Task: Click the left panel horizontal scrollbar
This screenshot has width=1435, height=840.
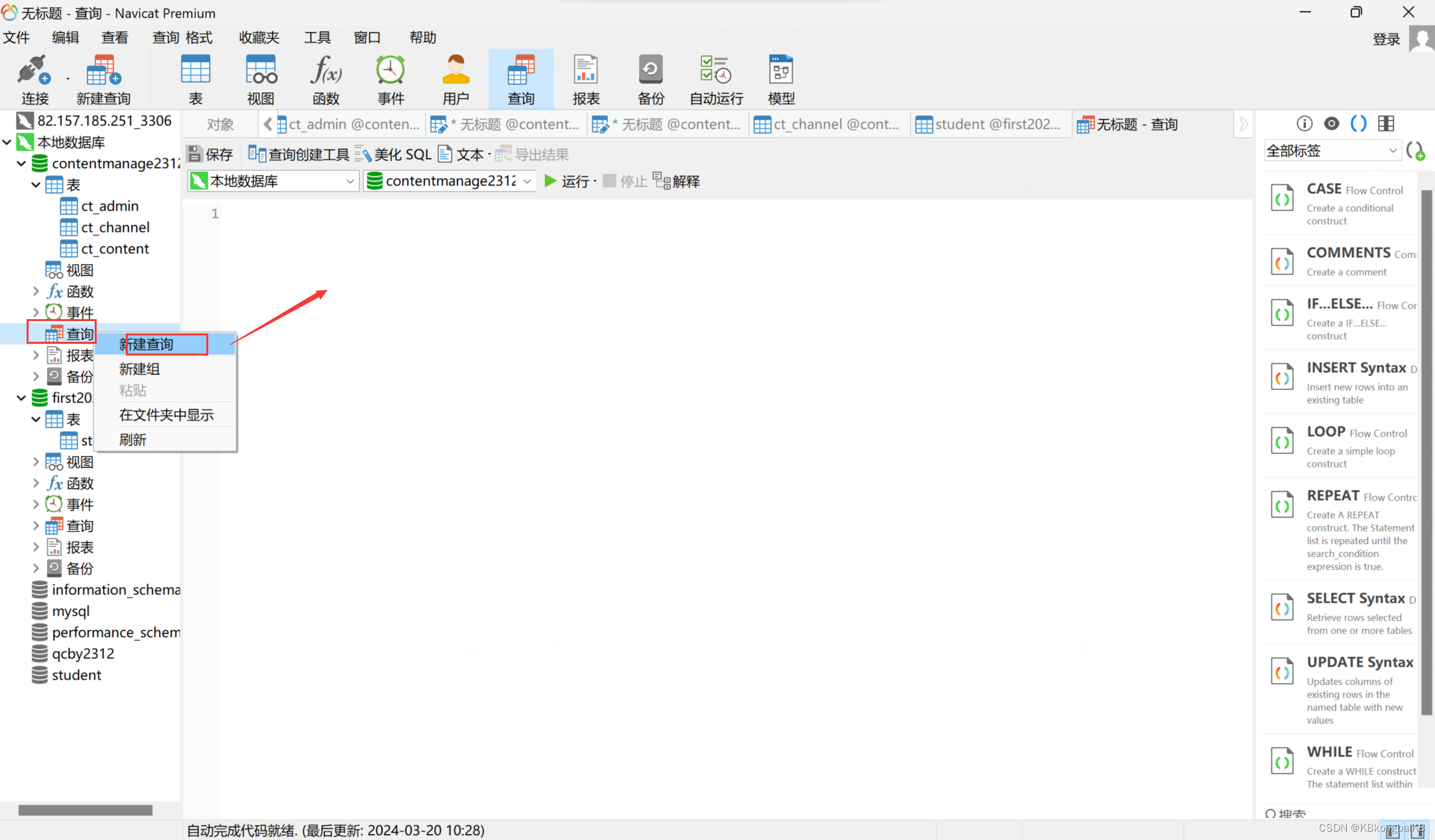Action: tap(85, 810)
